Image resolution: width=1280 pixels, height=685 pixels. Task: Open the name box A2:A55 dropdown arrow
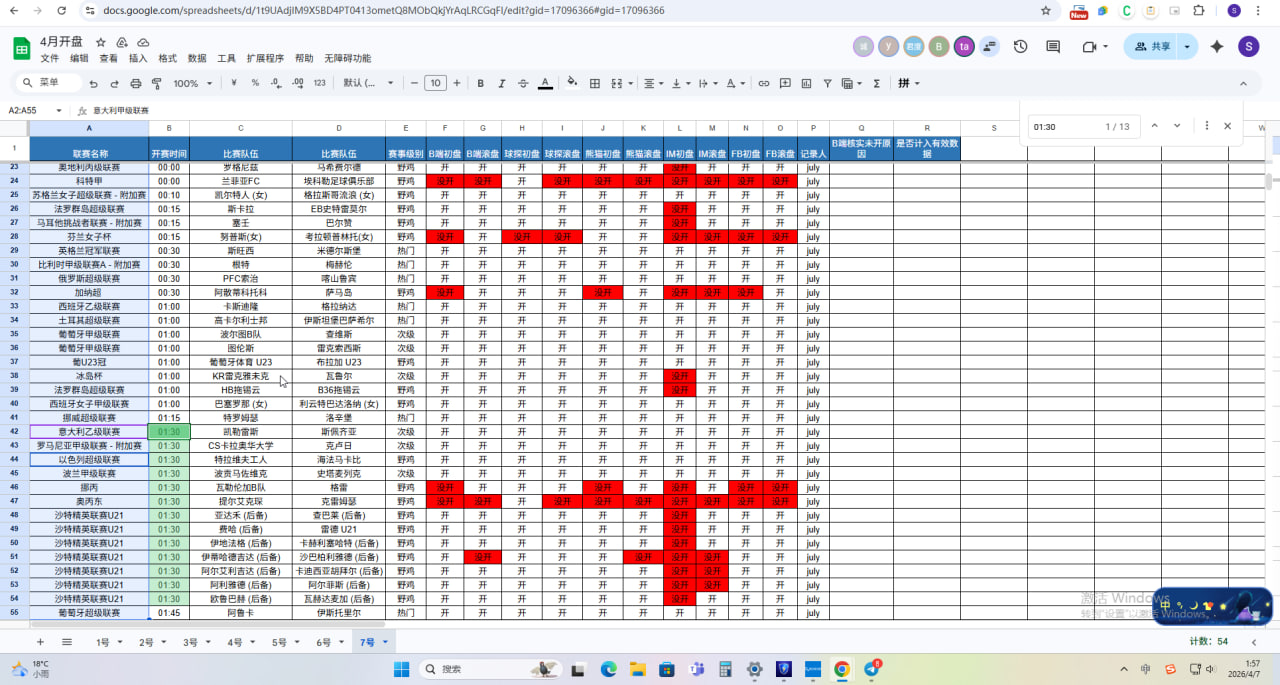(x=58, y=111)
